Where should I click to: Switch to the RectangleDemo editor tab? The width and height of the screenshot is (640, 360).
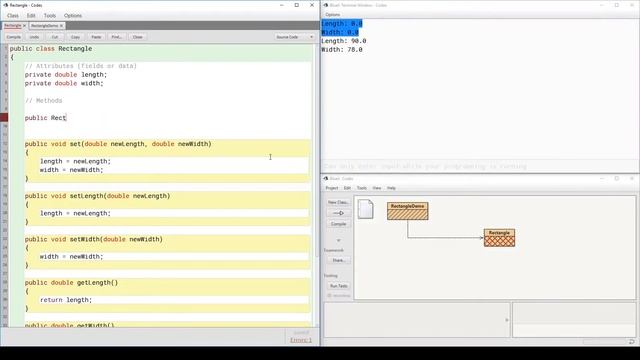point(44,26)
